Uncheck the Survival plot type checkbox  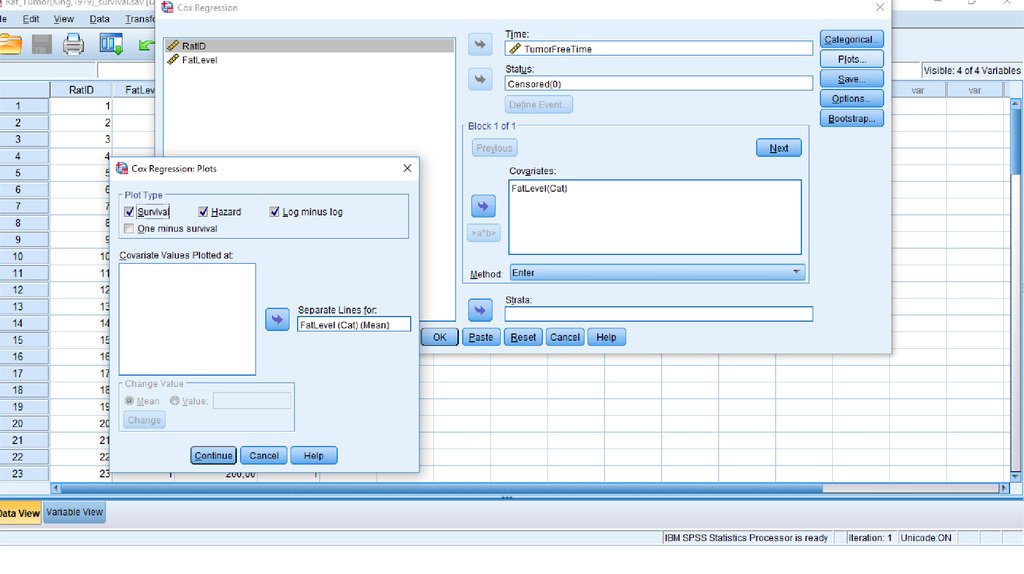coord(129,212)
